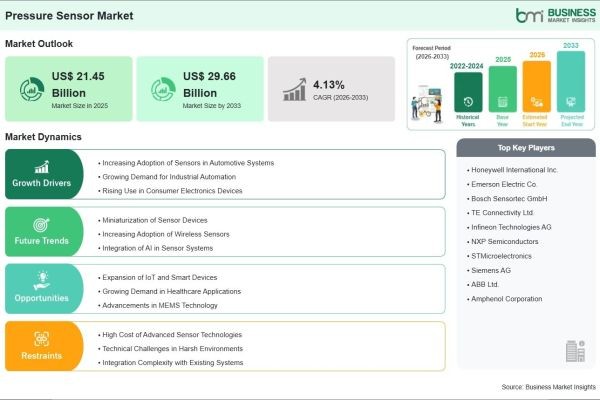Select the Future Trends label

(x=41, y=241)
